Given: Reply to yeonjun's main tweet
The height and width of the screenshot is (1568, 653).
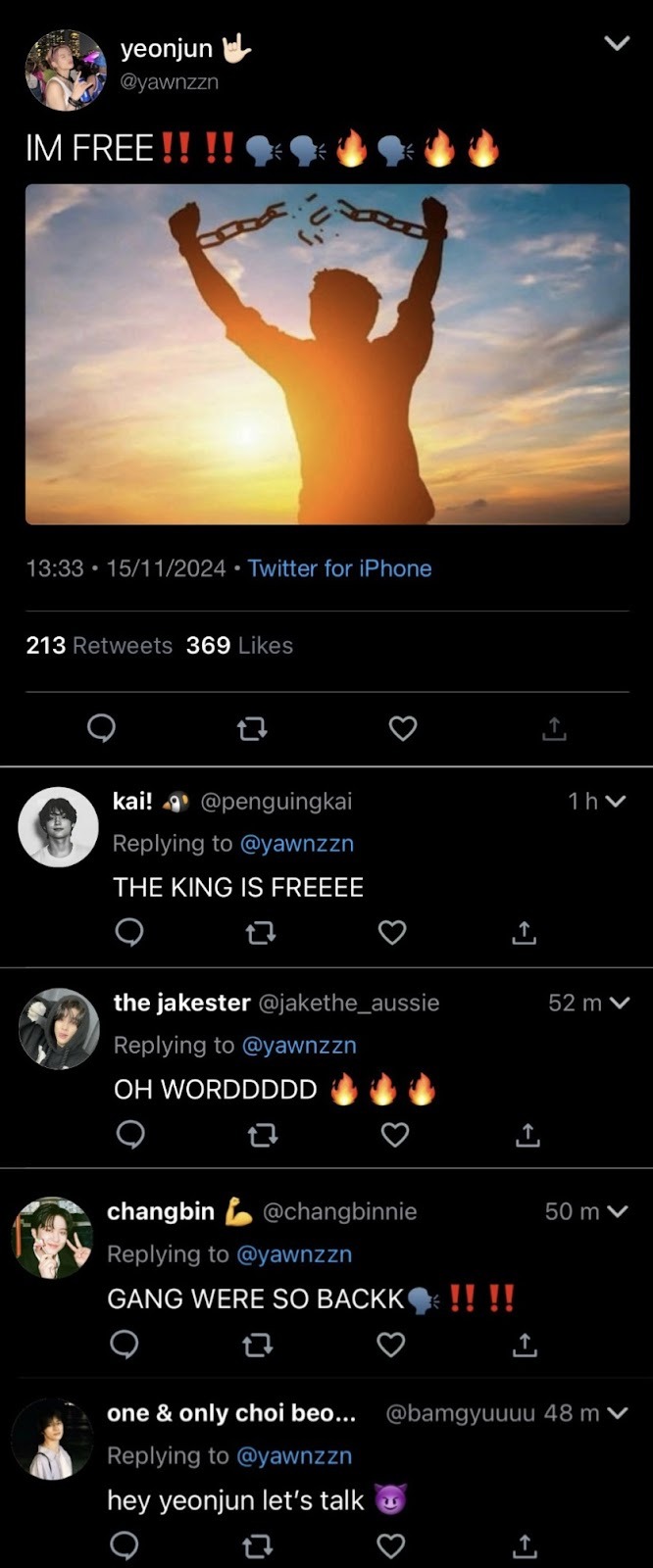Looking at the screenshot, I should coord(102,728).
